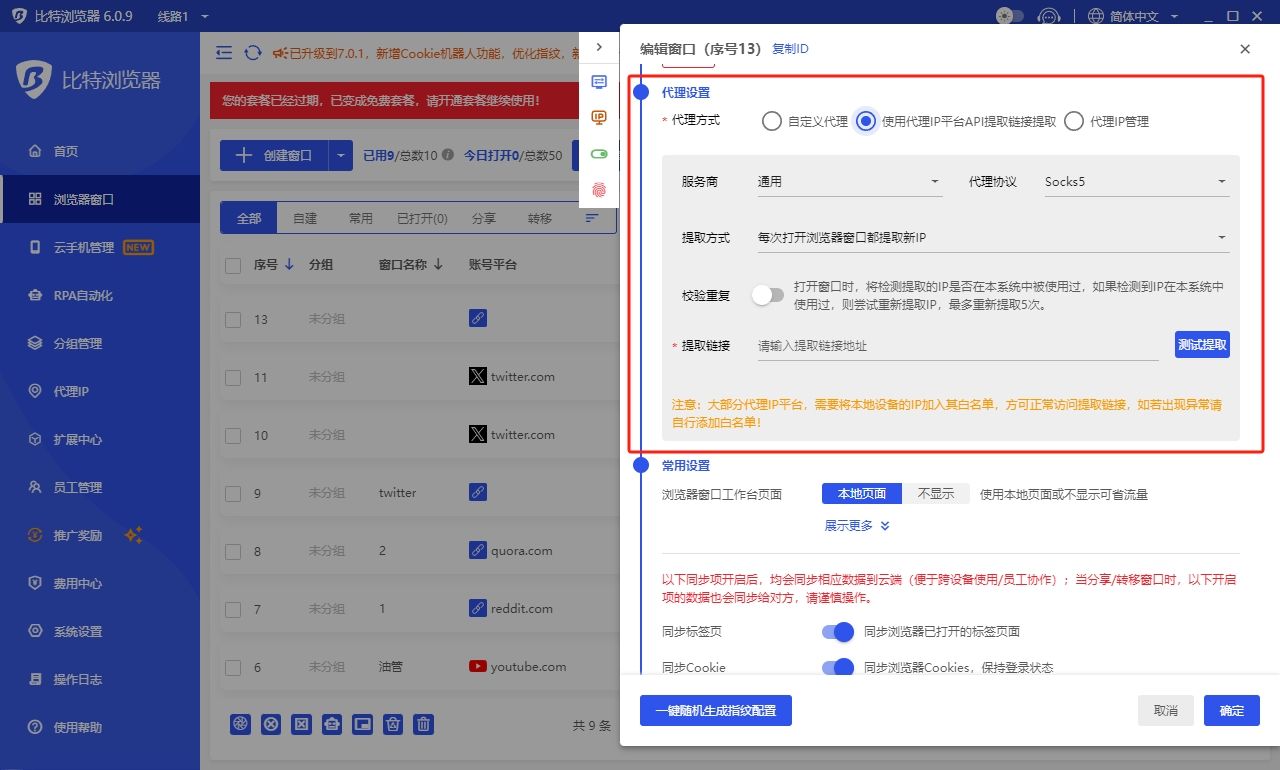Select the 自定义代理 radio button
The width and height of the screenshot is (1280, 770).
coord(771,120)
